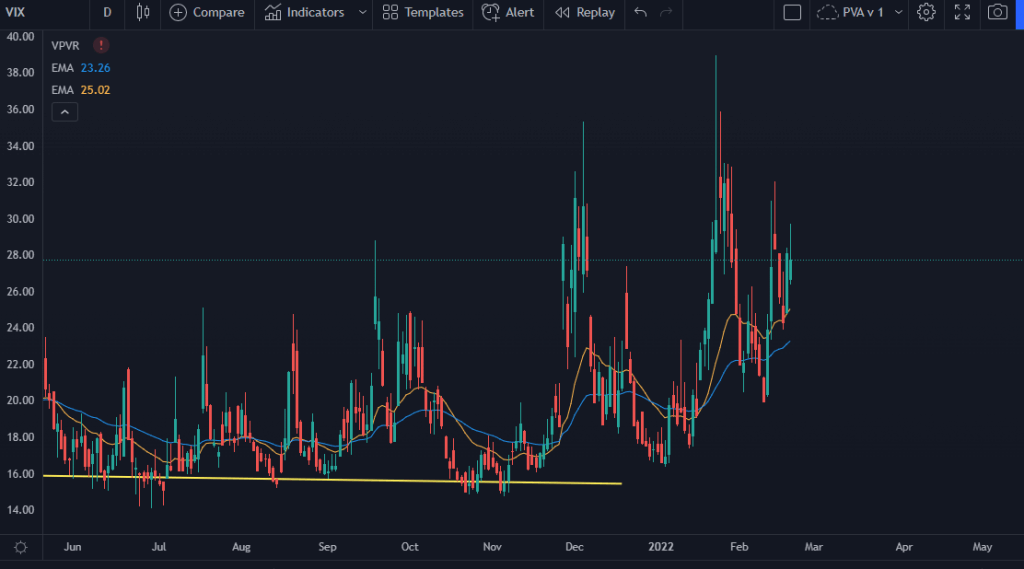
Task: Create an Alert with the clock icon
Action: tap(507, 12)
